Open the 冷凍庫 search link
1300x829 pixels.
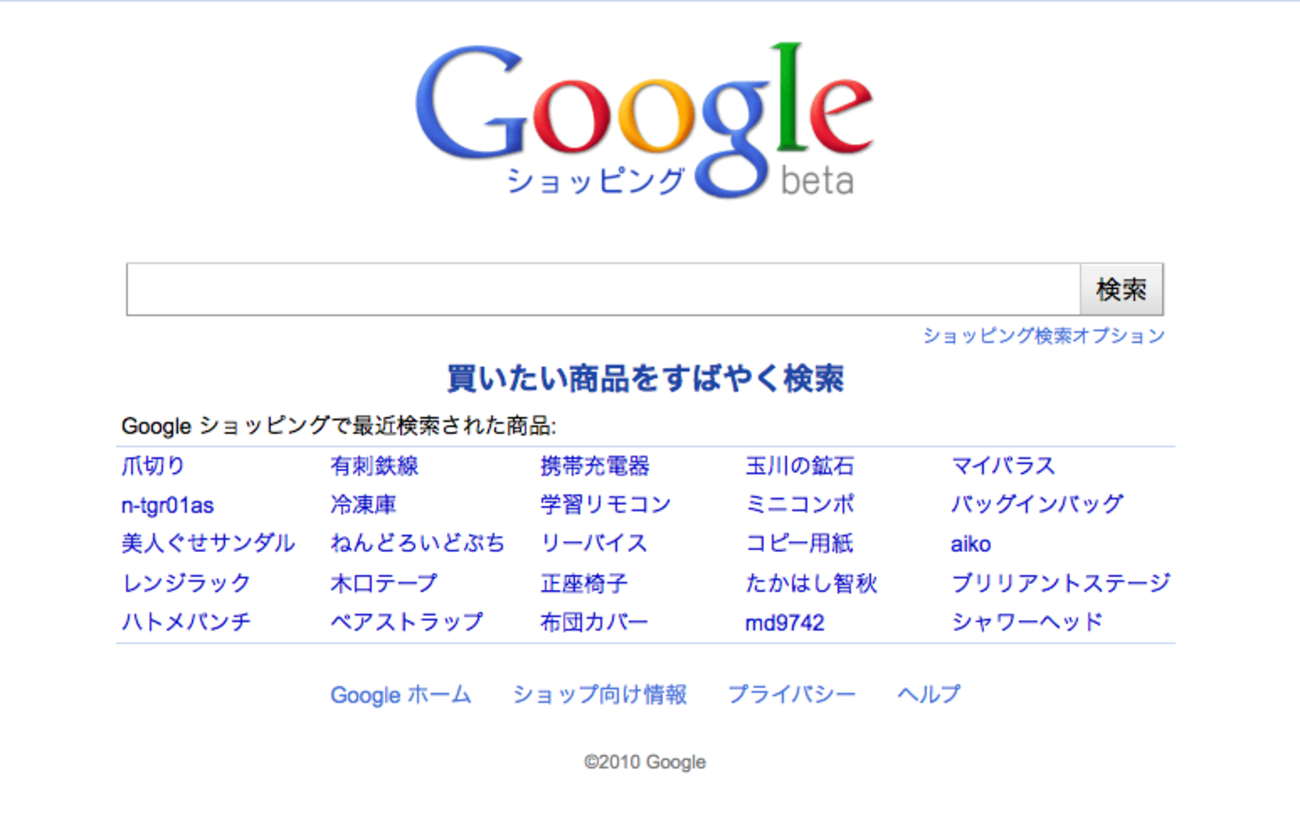[x=363, y=505]
